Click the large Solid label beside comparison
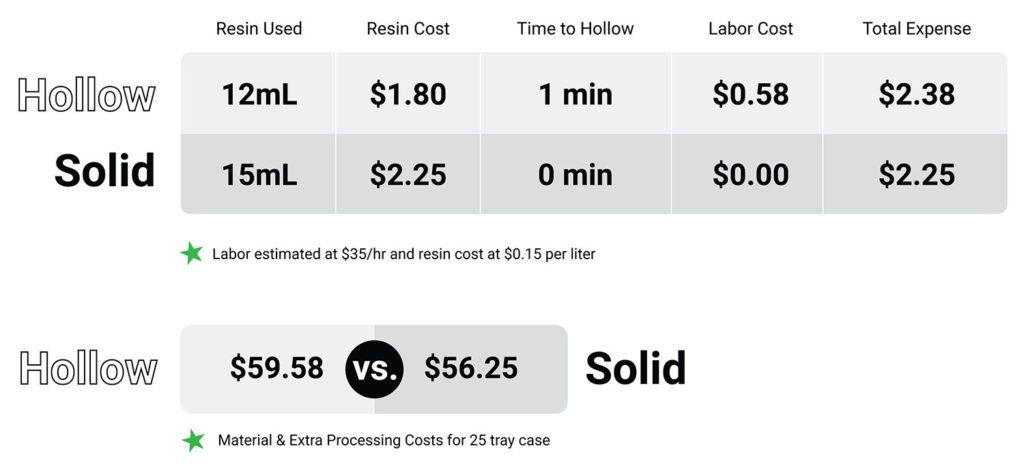Image resolution: width=1024 pixels, height=470 pixels. tap(635, 368)
